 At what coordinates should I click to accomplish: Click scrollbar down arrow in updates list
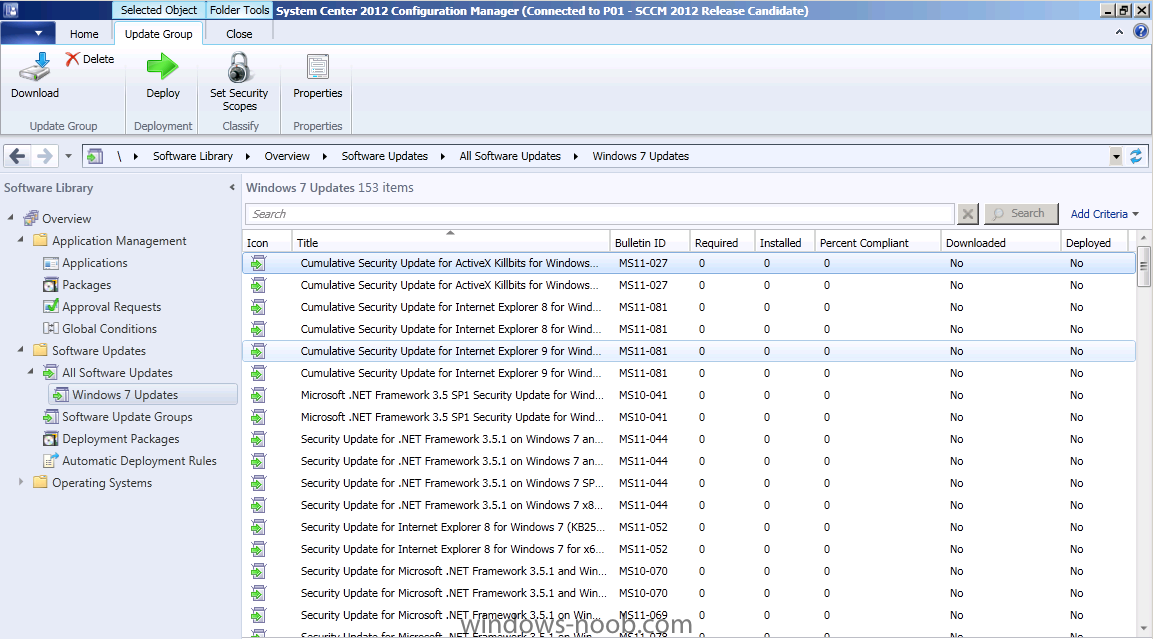(x=1143, y=629)
